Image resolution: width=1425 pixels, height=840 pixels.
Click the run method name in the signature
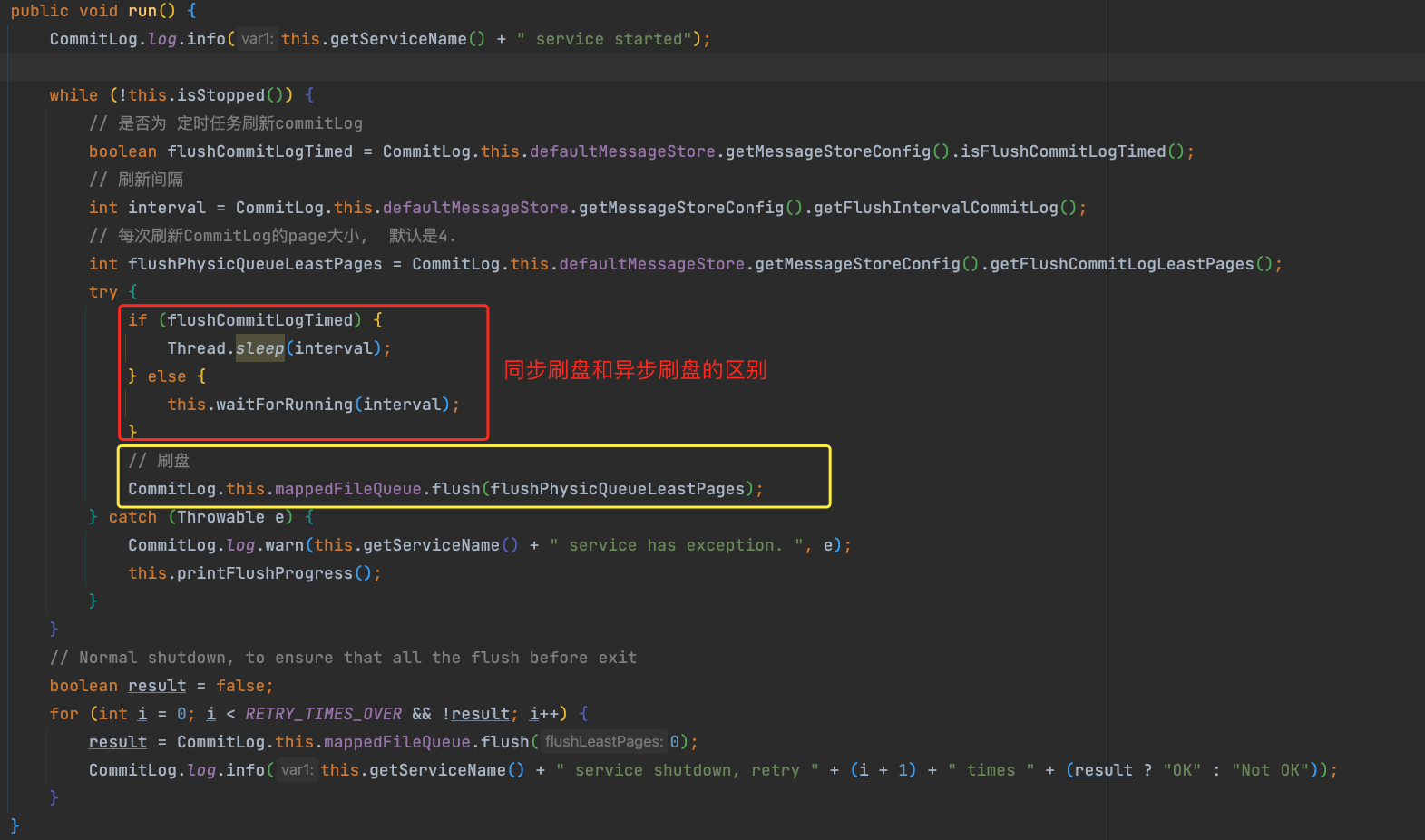(142, 11)
